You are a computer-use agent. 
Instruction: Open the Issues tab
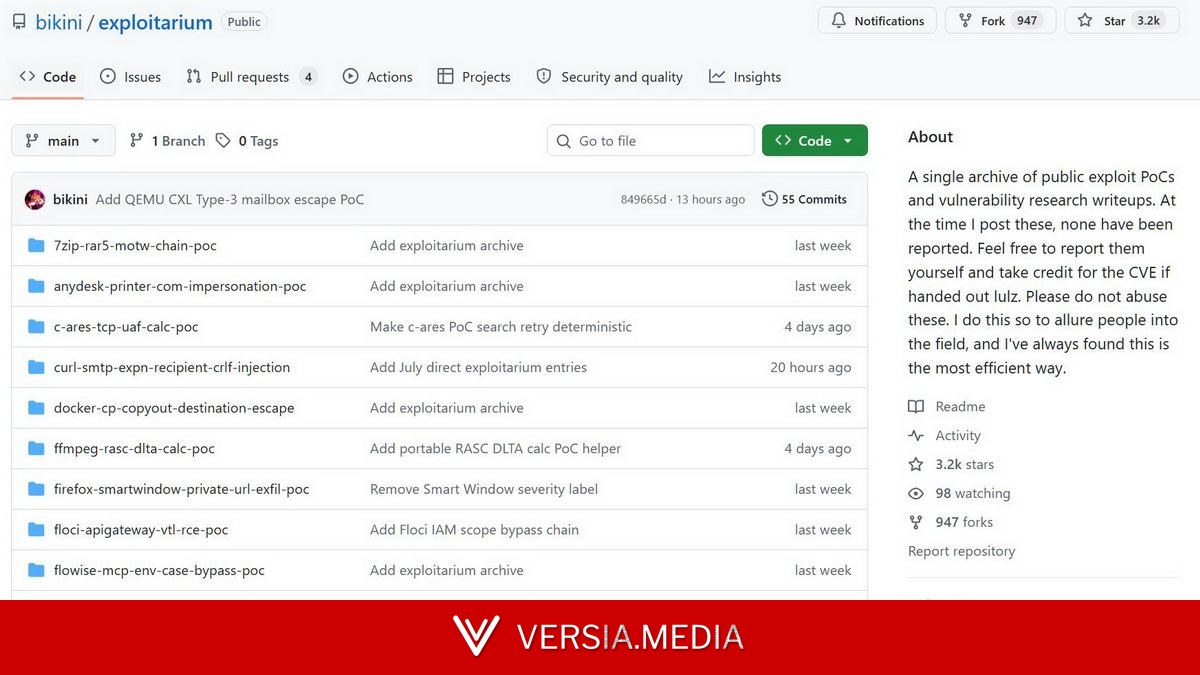pyautogui.click(x=130, y=77)
